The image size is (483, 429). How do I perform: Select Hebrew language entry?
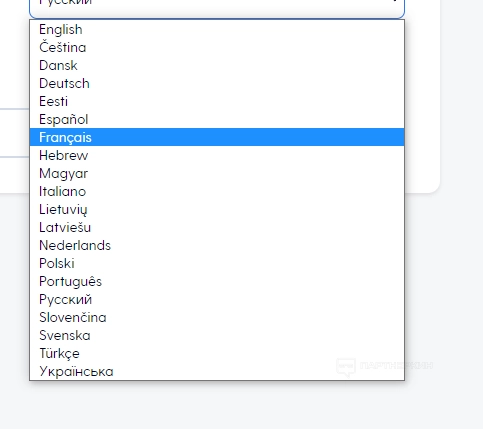[217, 155]
